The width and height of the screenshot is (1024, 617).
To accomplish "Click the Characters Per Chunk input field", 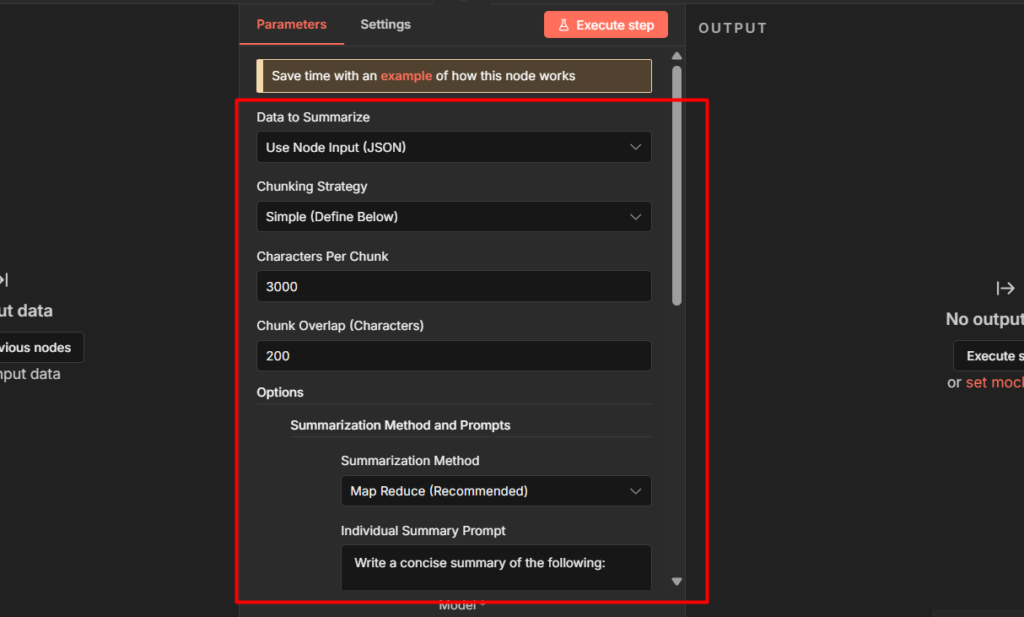I will click(454, 286).
